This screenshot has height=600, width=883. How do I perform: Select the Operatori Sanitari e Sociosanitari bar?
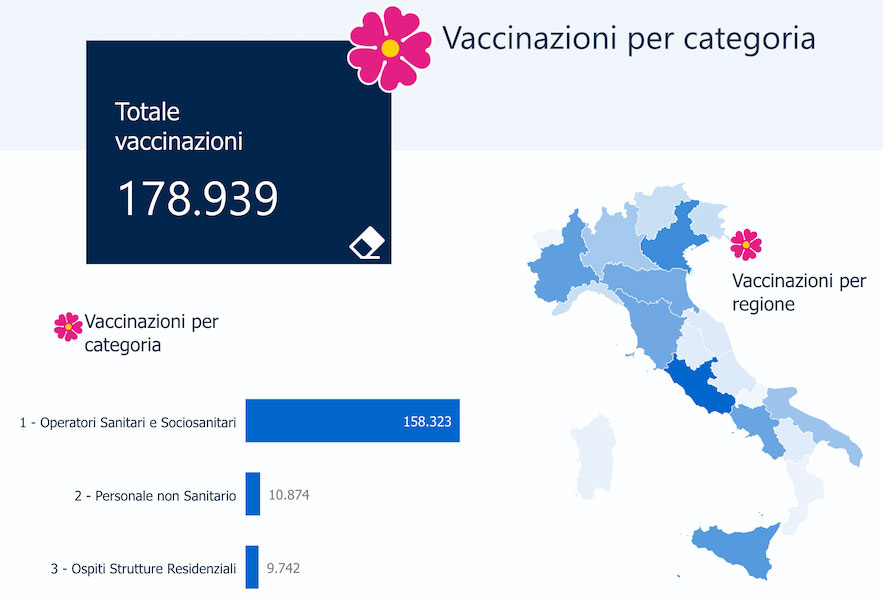352,422
